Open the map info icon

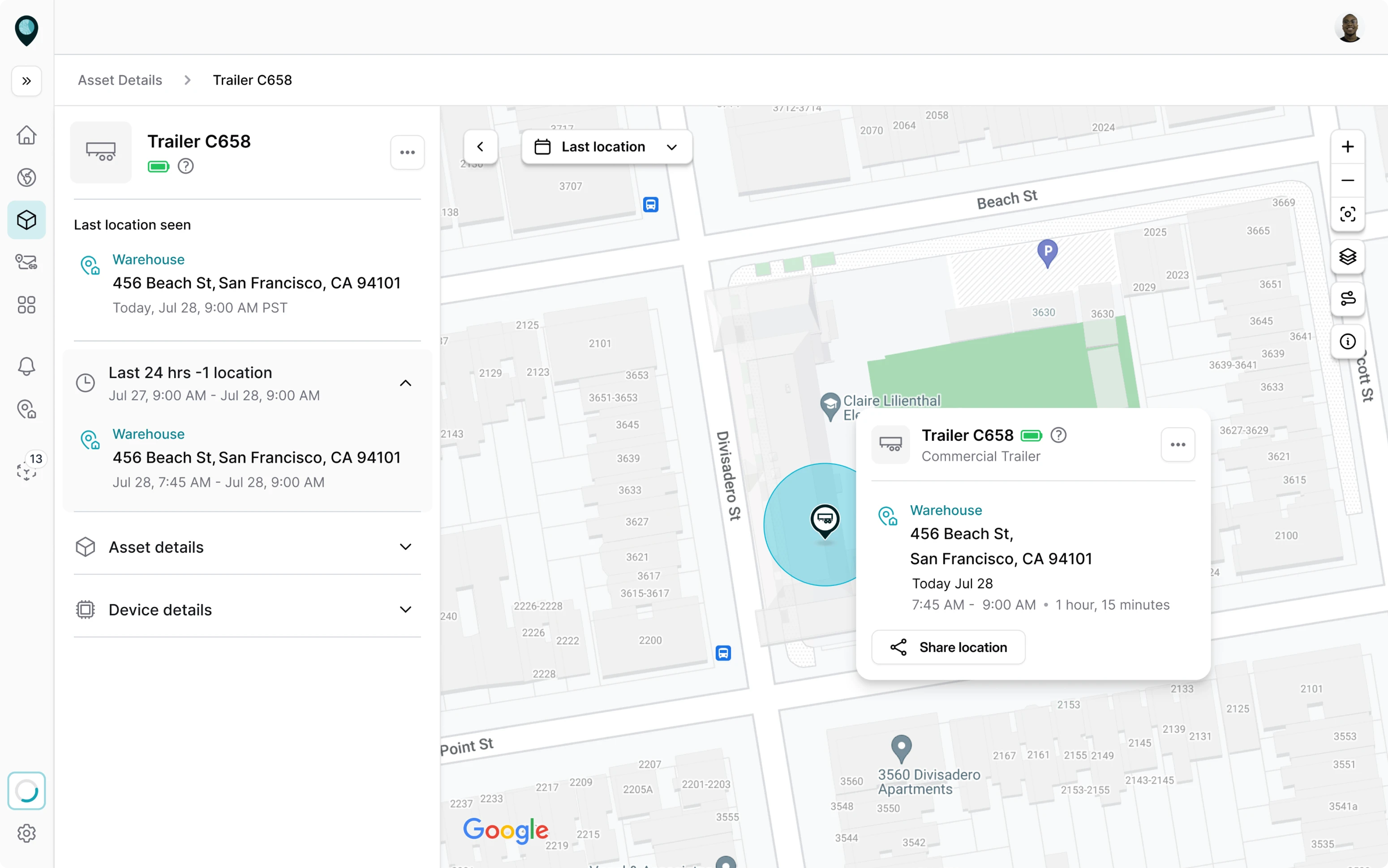tap(1347, 342)
